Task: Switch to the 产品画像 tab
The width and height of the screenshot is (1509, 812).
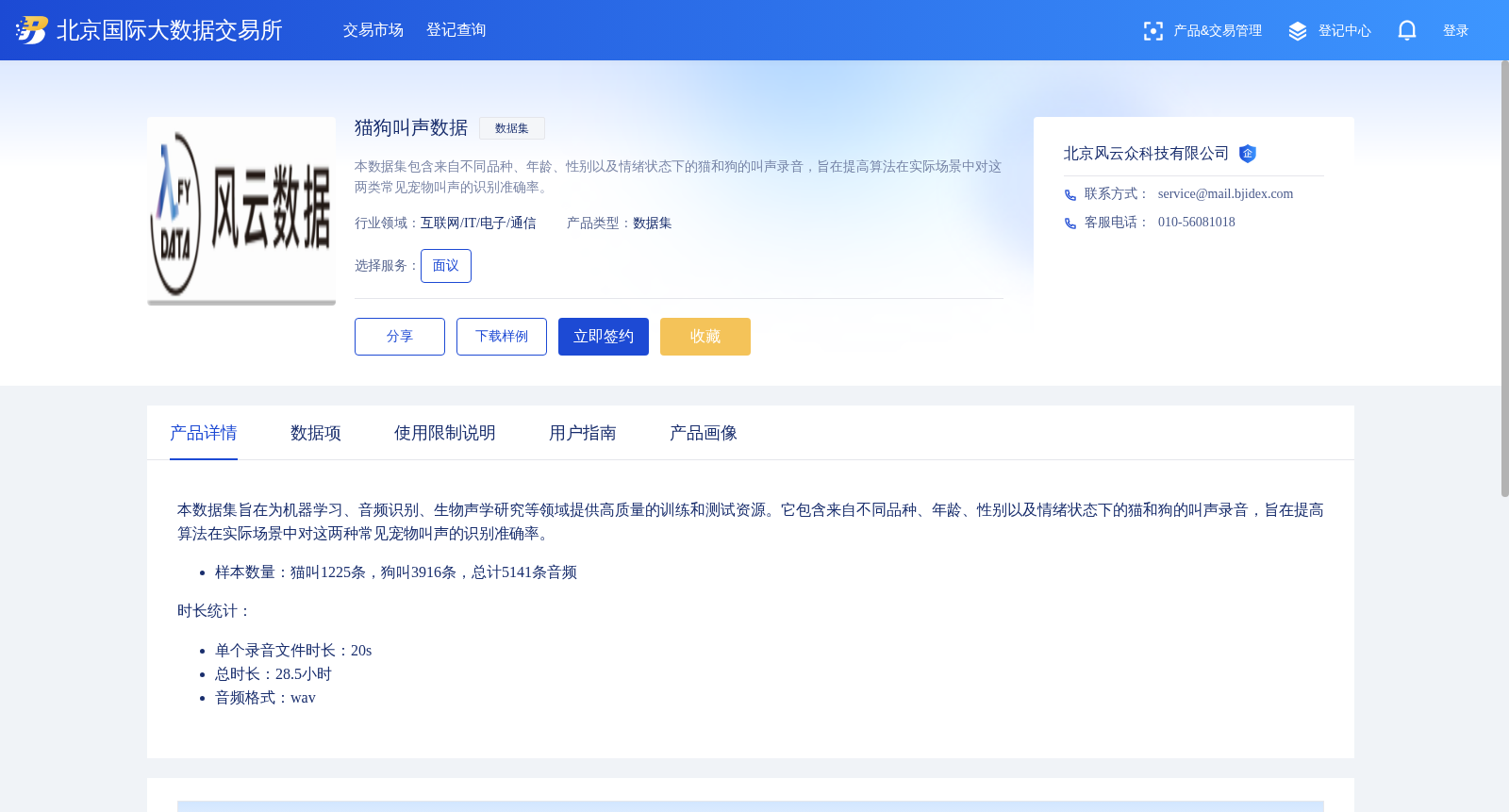Action: click(704, 433)
